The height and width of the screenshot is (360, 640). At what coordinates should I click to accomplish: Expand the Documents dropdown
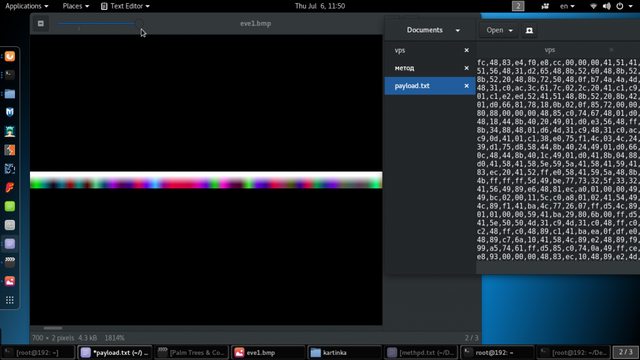(433, 30)
